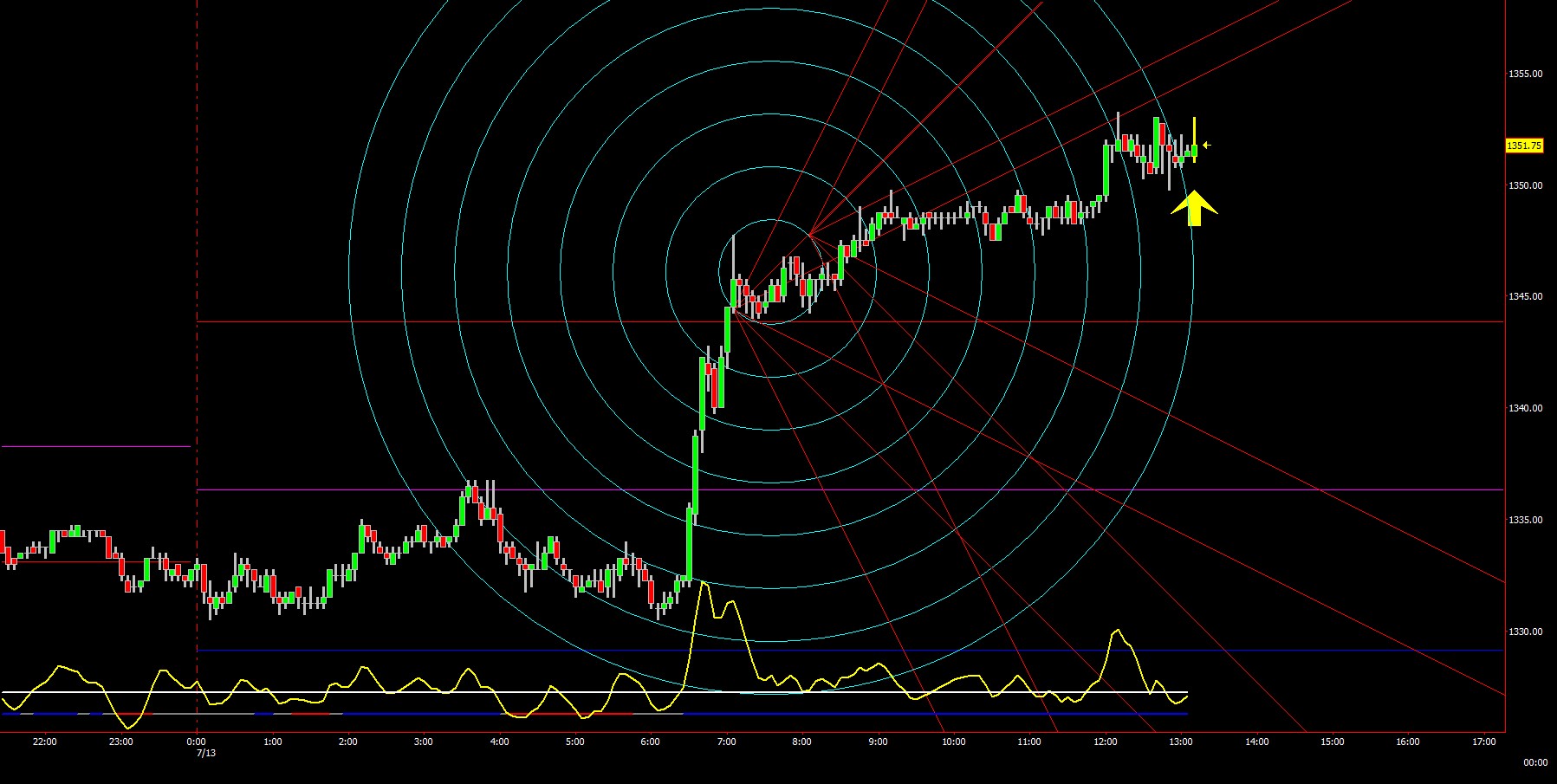Select the 13:00 time axis label
1557x784 pixels.
point(1180,742)
